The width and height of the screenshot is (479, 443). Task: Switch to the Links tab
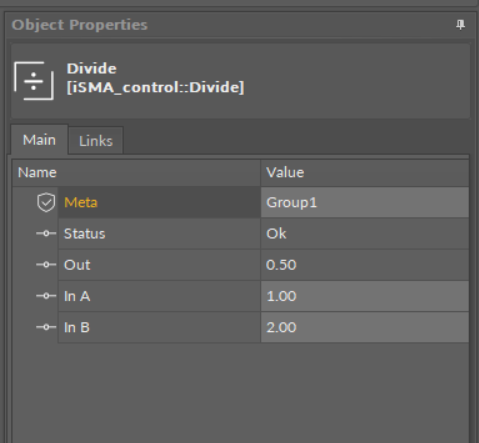[96, 141]
